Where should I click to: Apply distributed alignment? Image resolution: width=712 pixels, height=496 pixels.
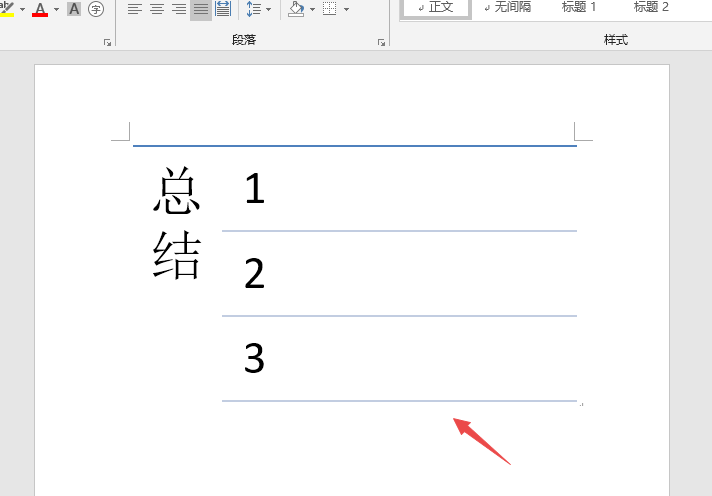pyautogui.click(x=223, y=9)
